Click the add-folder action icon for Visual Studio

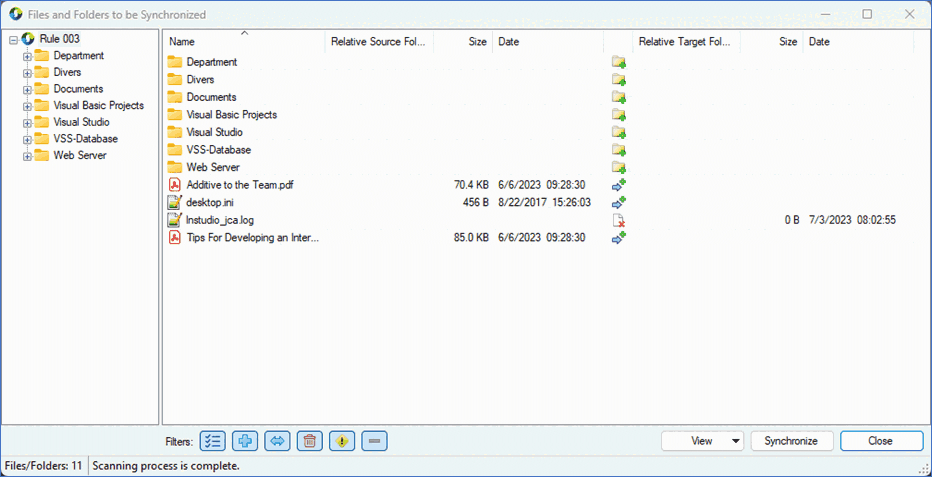[x=619, y=132]
